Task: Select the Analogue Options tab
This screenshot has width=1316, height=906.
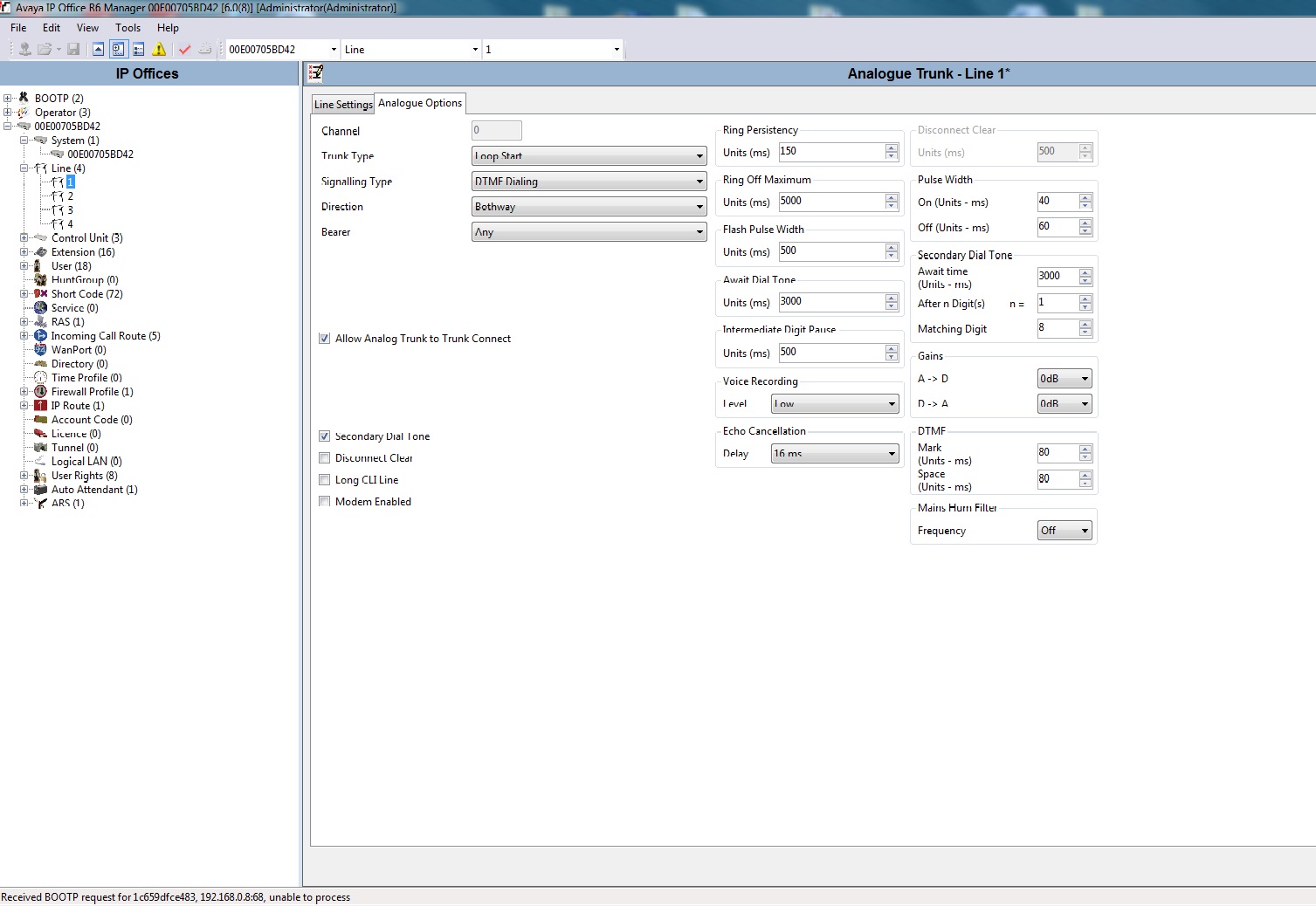Action: (x=420, y=103)
